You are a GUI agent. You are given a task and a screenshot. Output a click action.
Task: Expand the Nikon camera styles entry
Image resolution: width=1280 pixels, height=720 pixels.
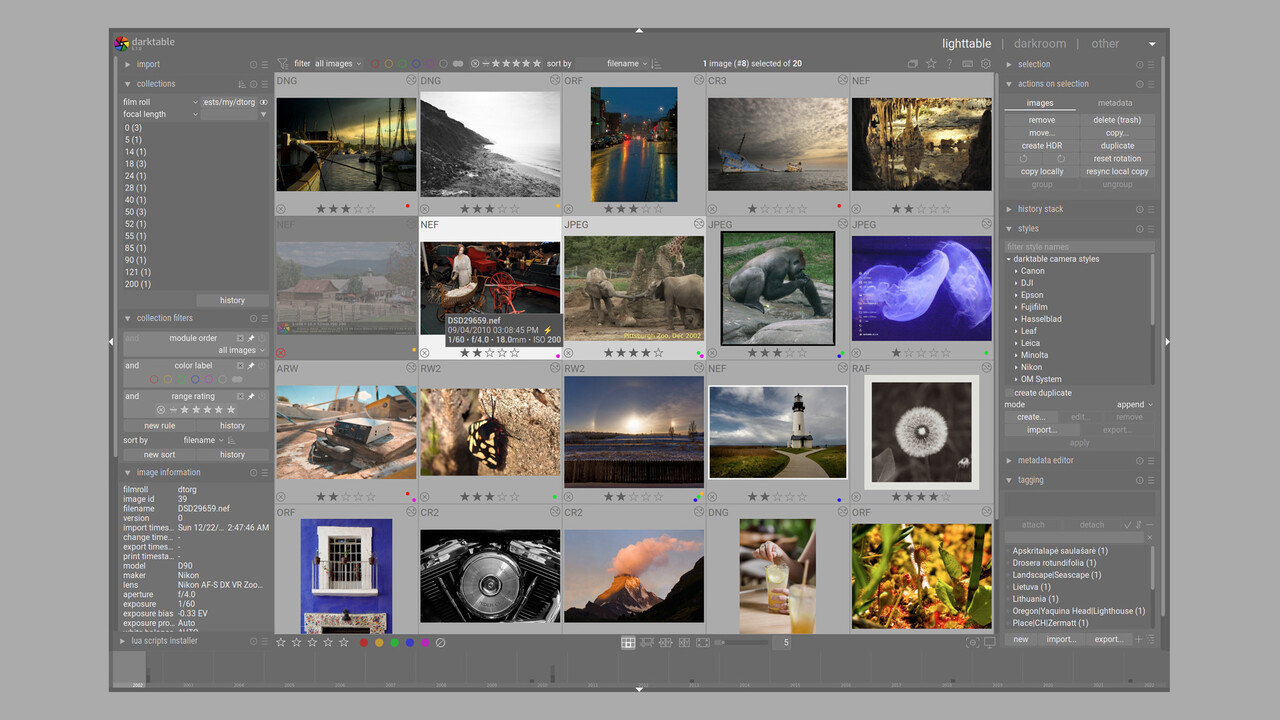pyautogui.click(x=1029, y=367)
